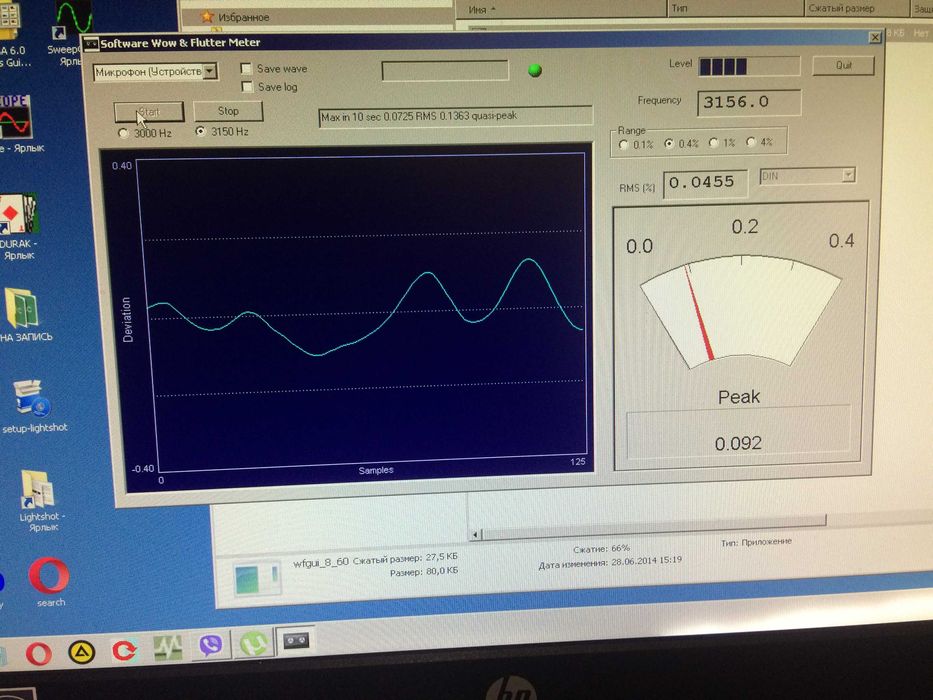Open the Opera browser taskbar icon

coord(38,654)
